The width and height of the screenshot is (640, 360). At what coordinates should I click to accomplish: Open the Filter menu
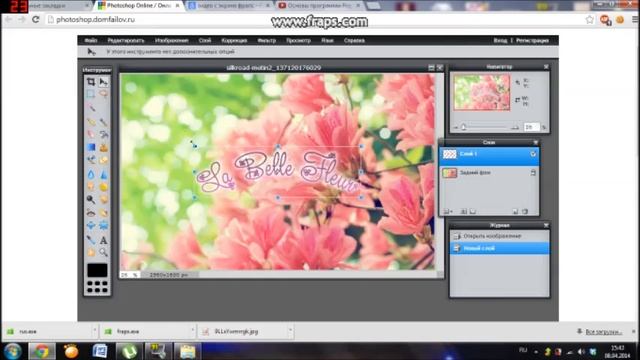[267, 40]
